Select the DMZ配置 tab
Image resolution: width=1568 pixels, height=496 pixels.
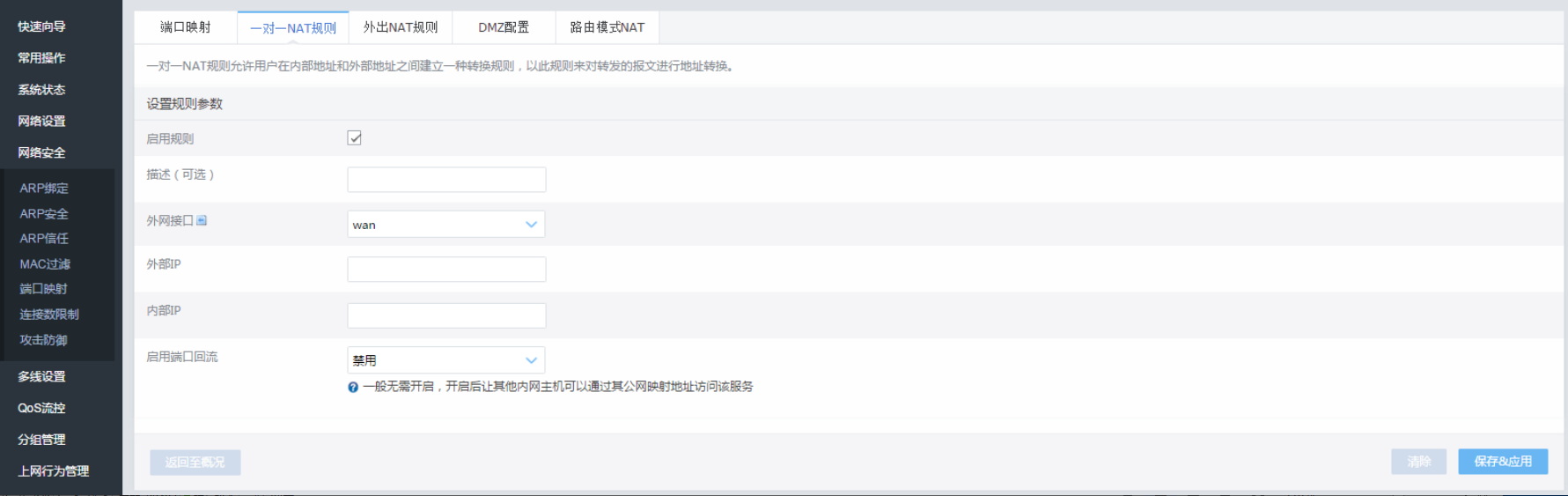pyautogui.click(x=504, y=27)
